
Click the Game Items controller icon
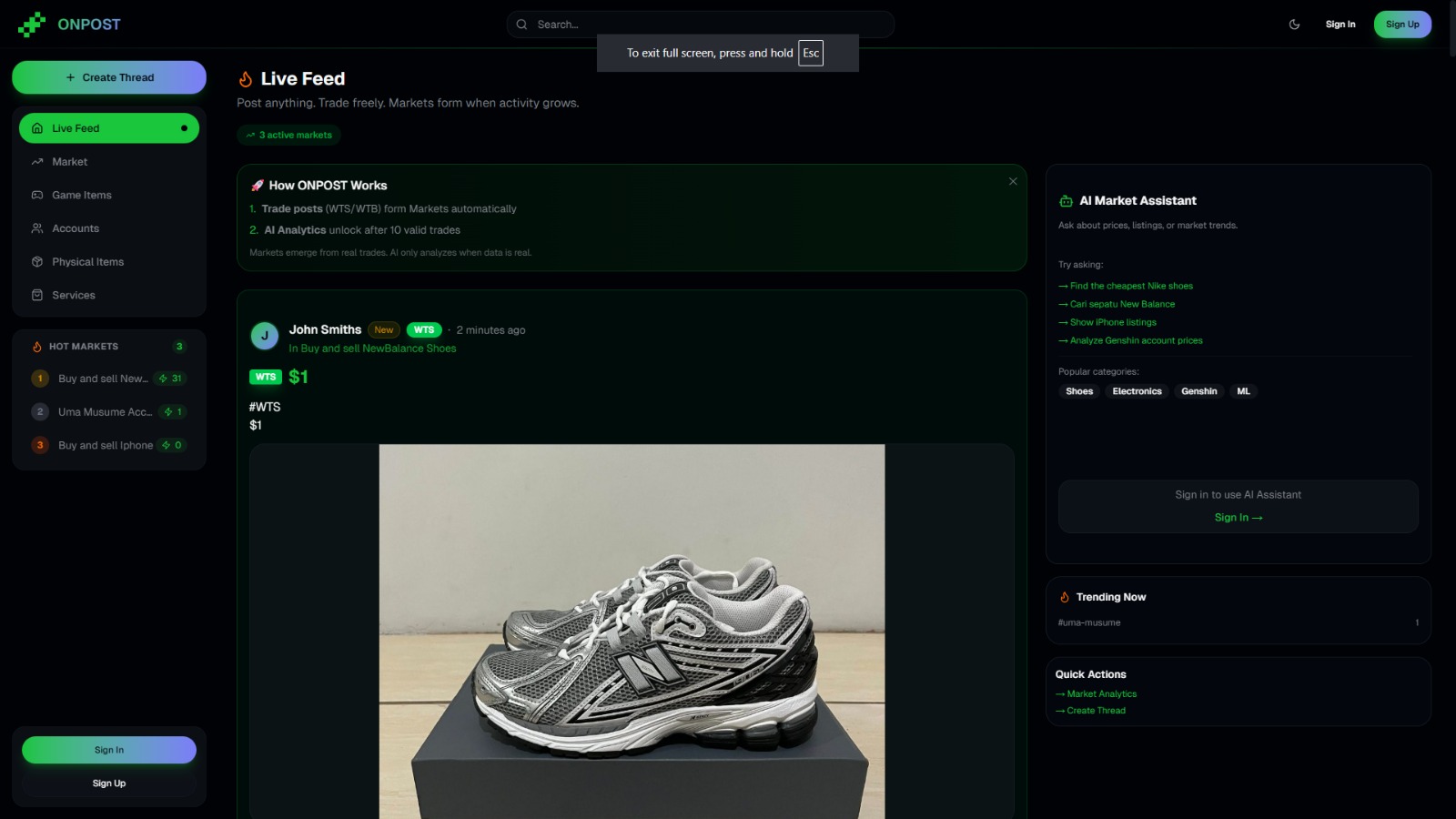click(37, 195)
